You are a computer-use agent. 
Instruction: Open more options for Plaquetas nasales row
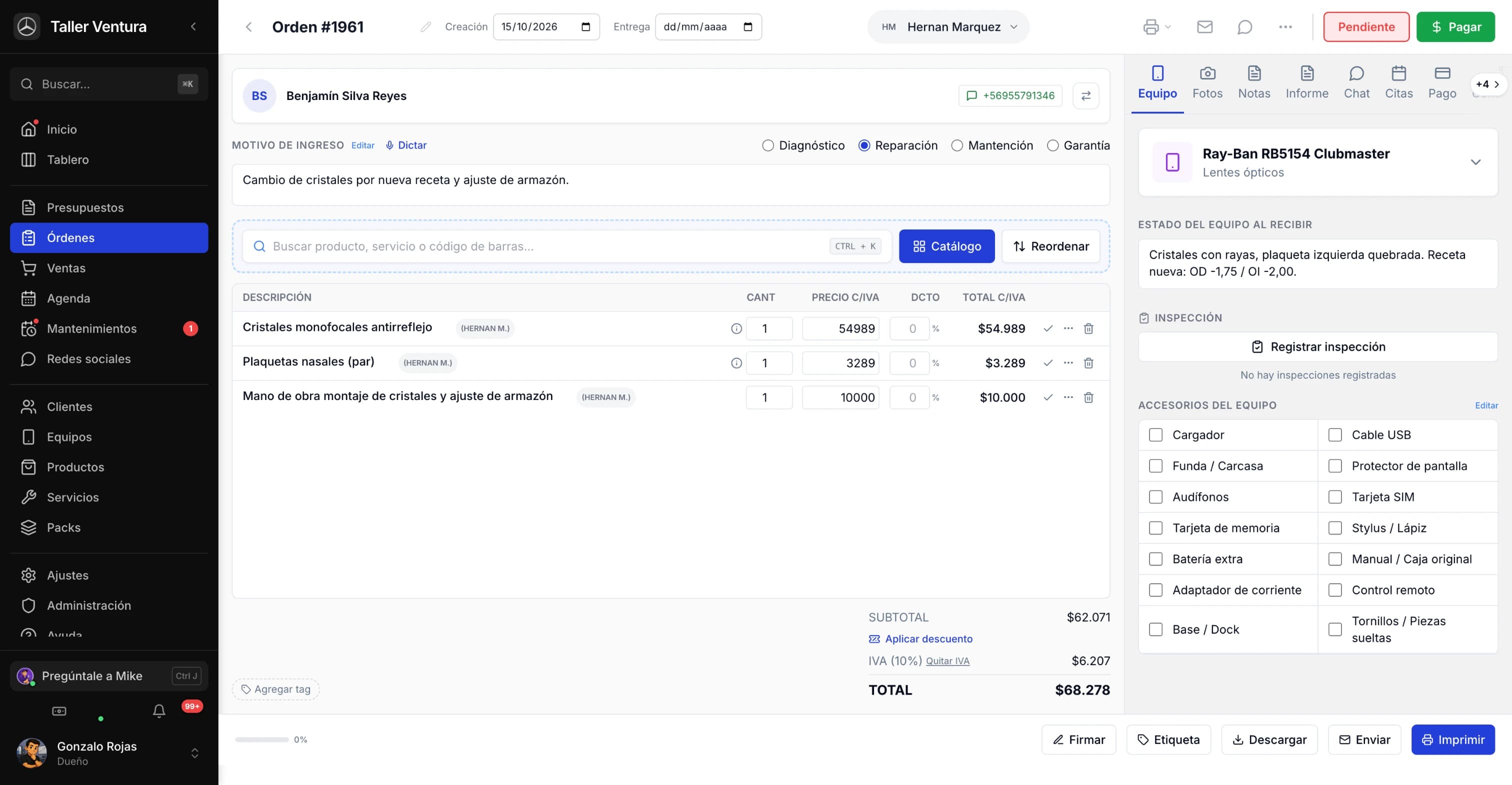[x=1068, y=363]
